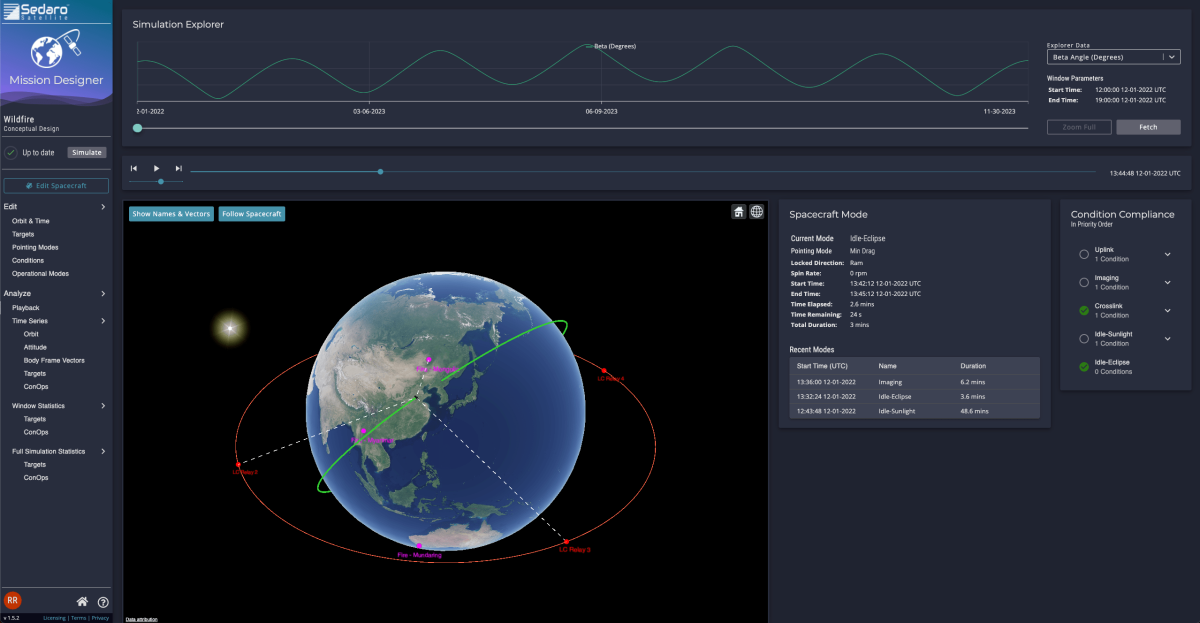
Task: Click the playback speed slider handle
Action: (160, 182)
